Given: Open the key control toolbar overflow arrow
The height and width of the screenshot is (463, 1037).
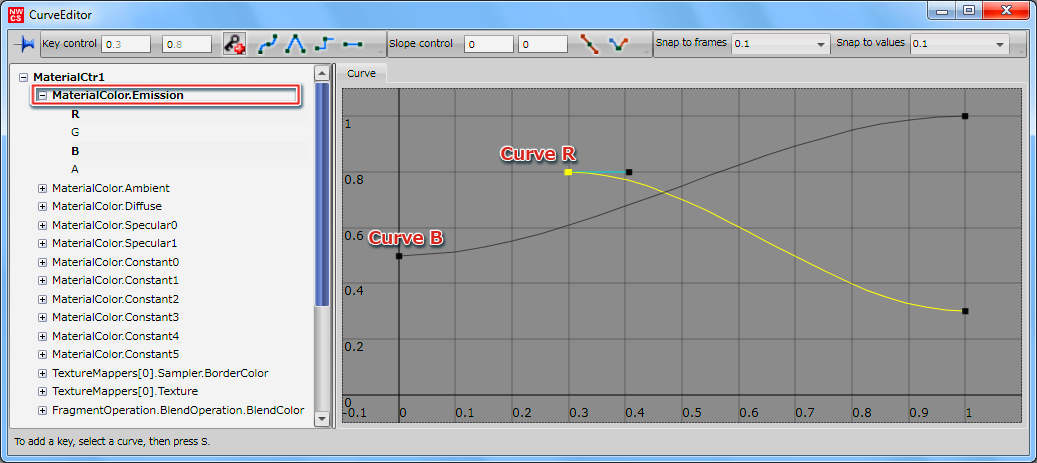Looking at the screenshot, I should tap(379, 51).
